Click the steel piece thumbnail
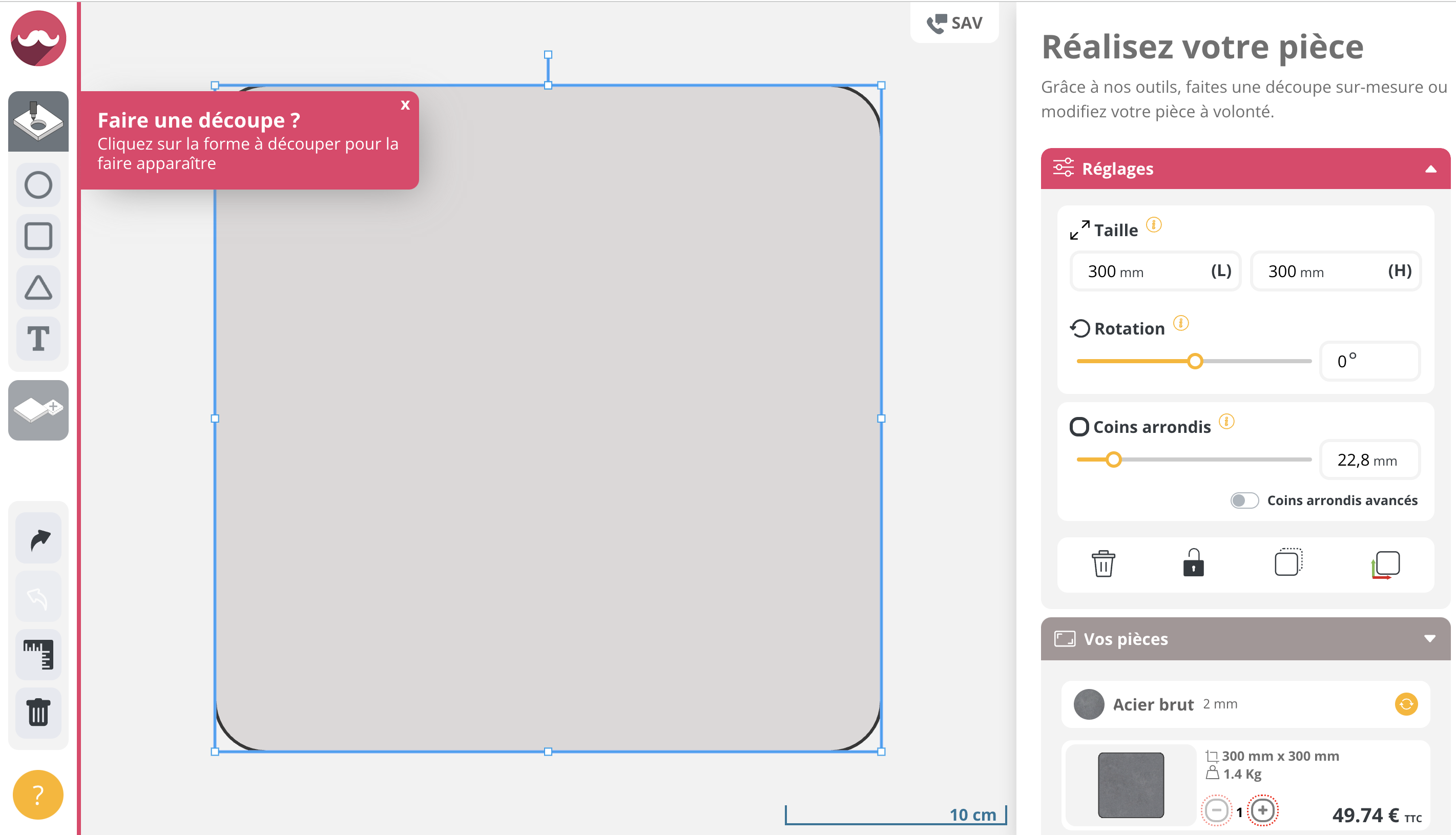This screenshot has height=835, width=1456. click(1131, 785)
